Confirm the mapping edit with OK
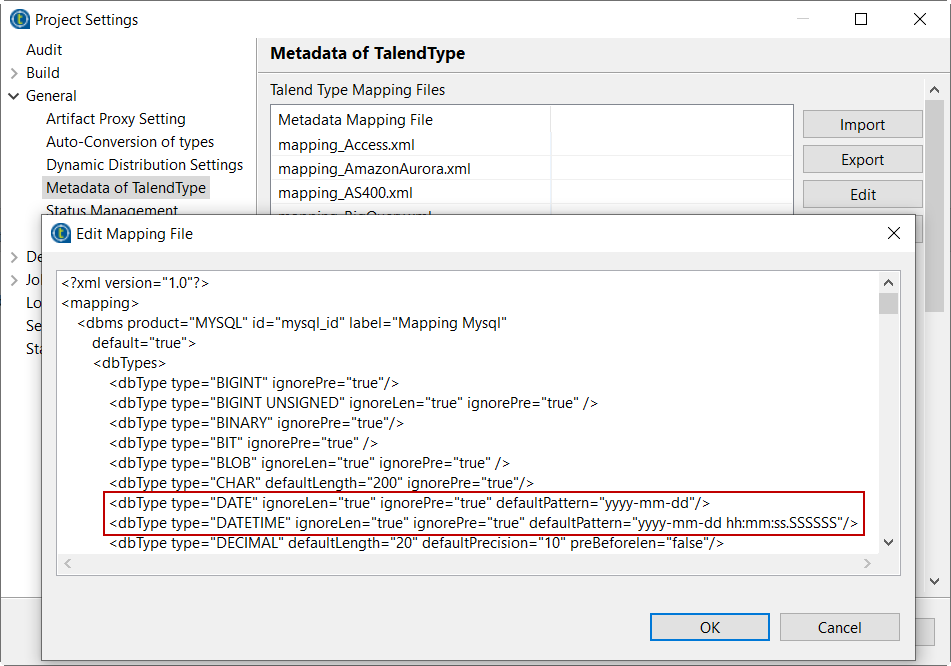The image size is (951, 666). (709, 628)
